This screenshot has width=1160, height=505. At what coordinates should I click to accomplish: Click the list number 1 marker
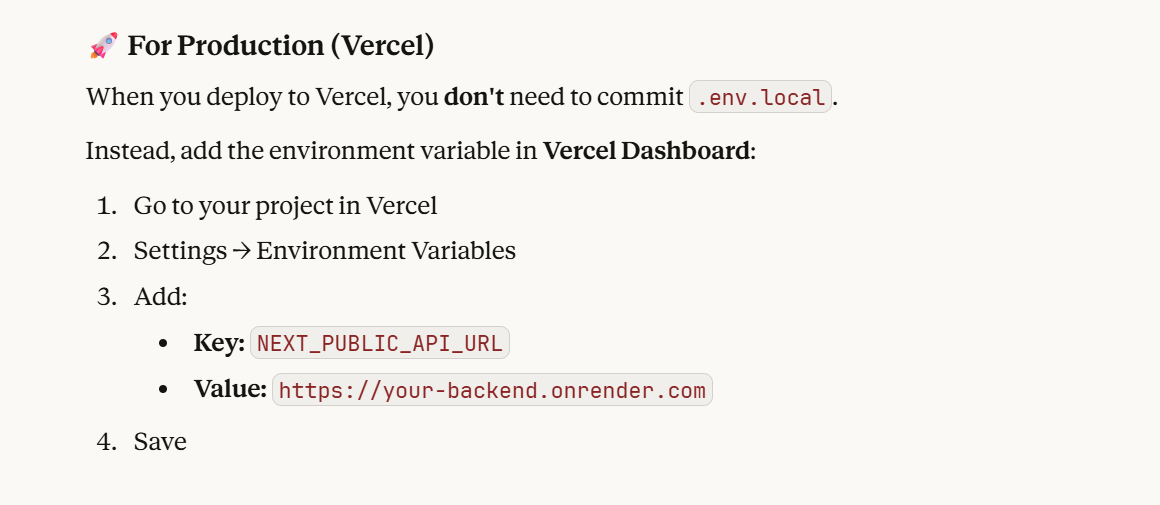click(105, 206)
